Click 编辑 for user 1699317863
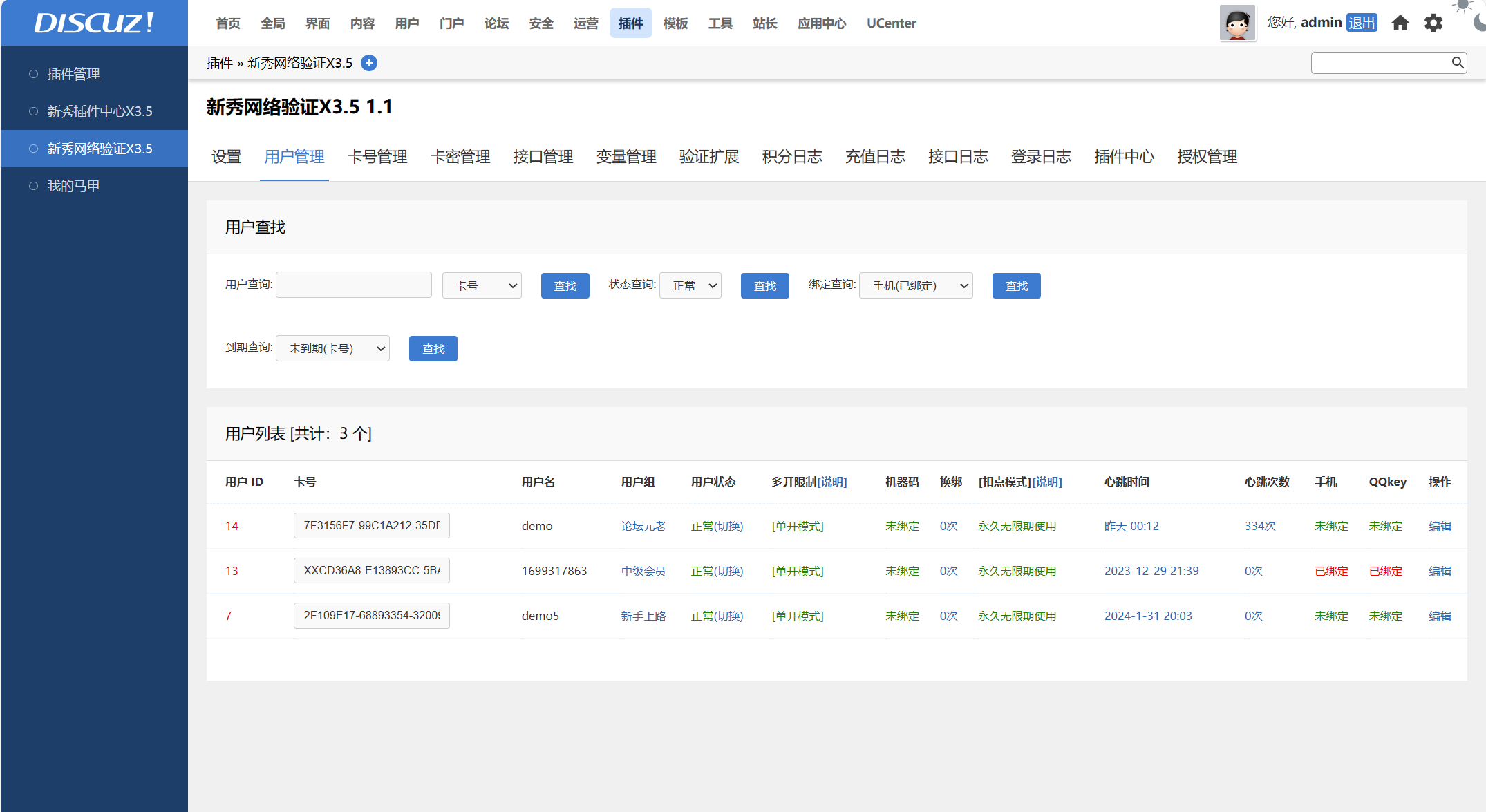This screenshot has height=812, width=1486. (1440, 571)
